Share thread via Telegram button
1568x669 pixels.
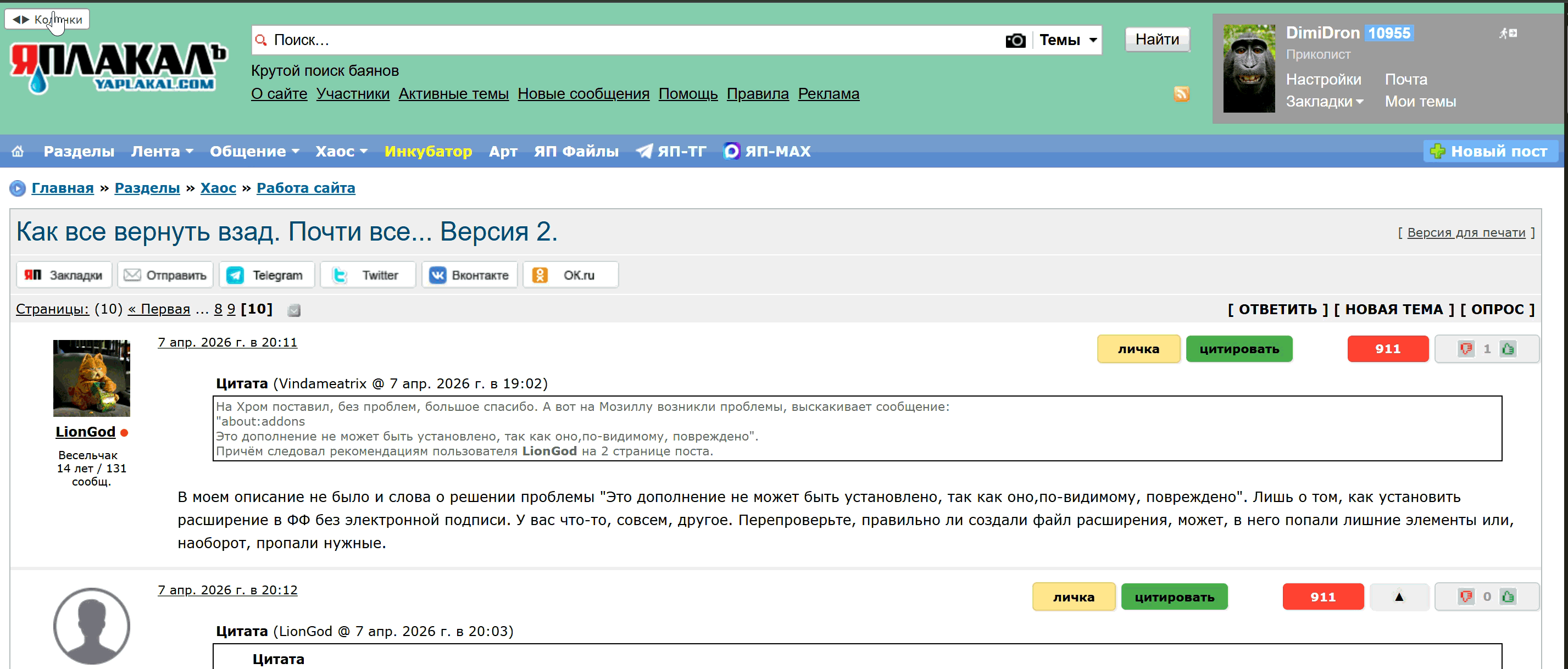pyautogui.click(x=266, y=275)
